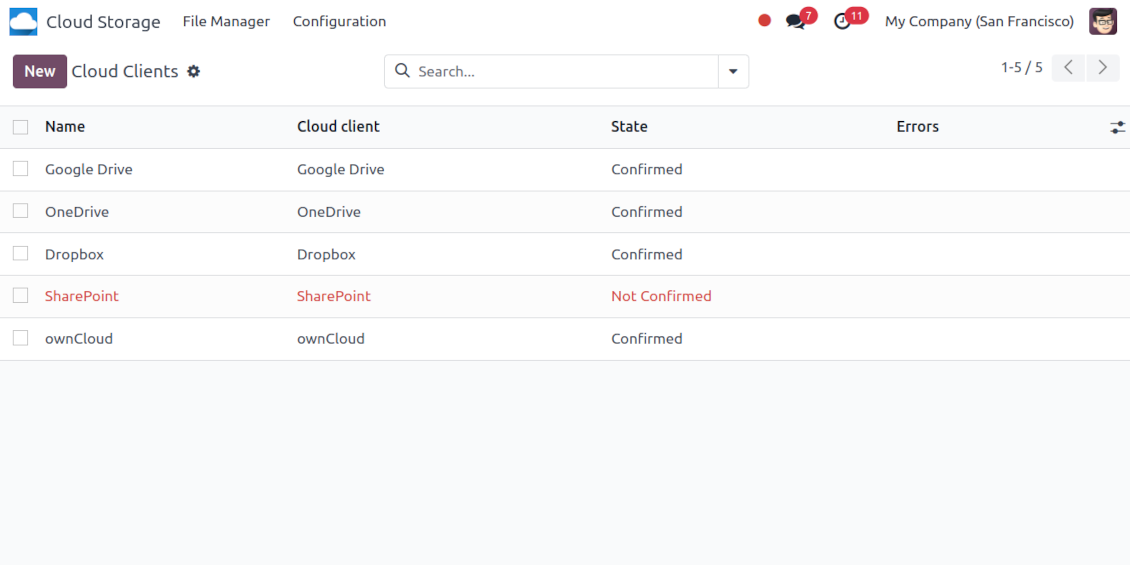
Task: Open the red SharePoint record name
Action: (81, 296)
